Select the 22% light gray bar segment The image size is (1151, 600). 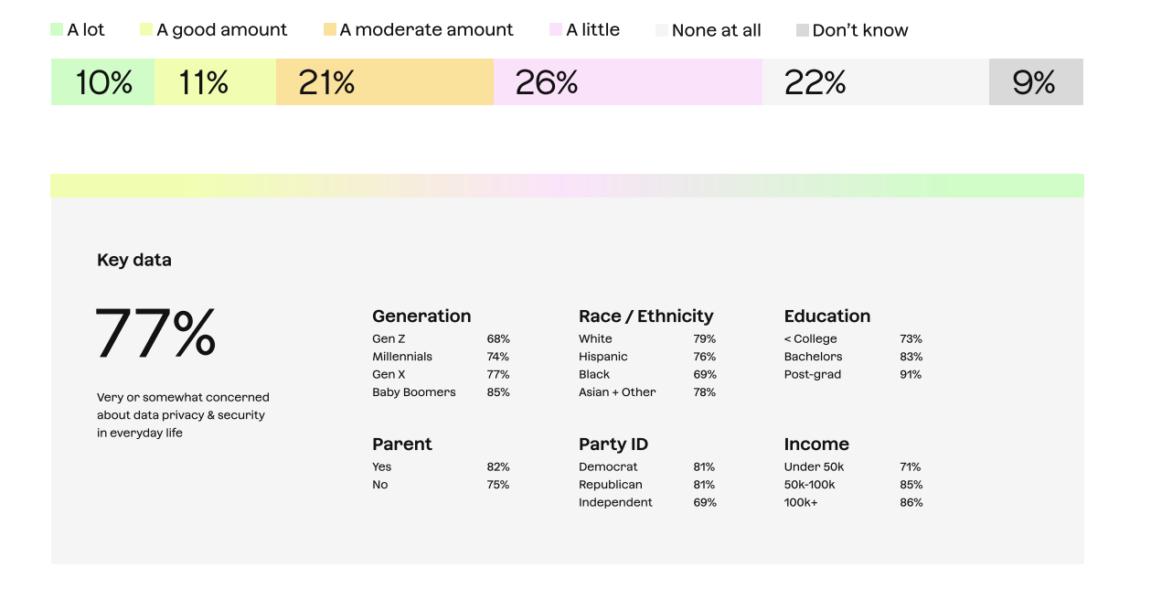pyautogui.click(x=875, y=82)
